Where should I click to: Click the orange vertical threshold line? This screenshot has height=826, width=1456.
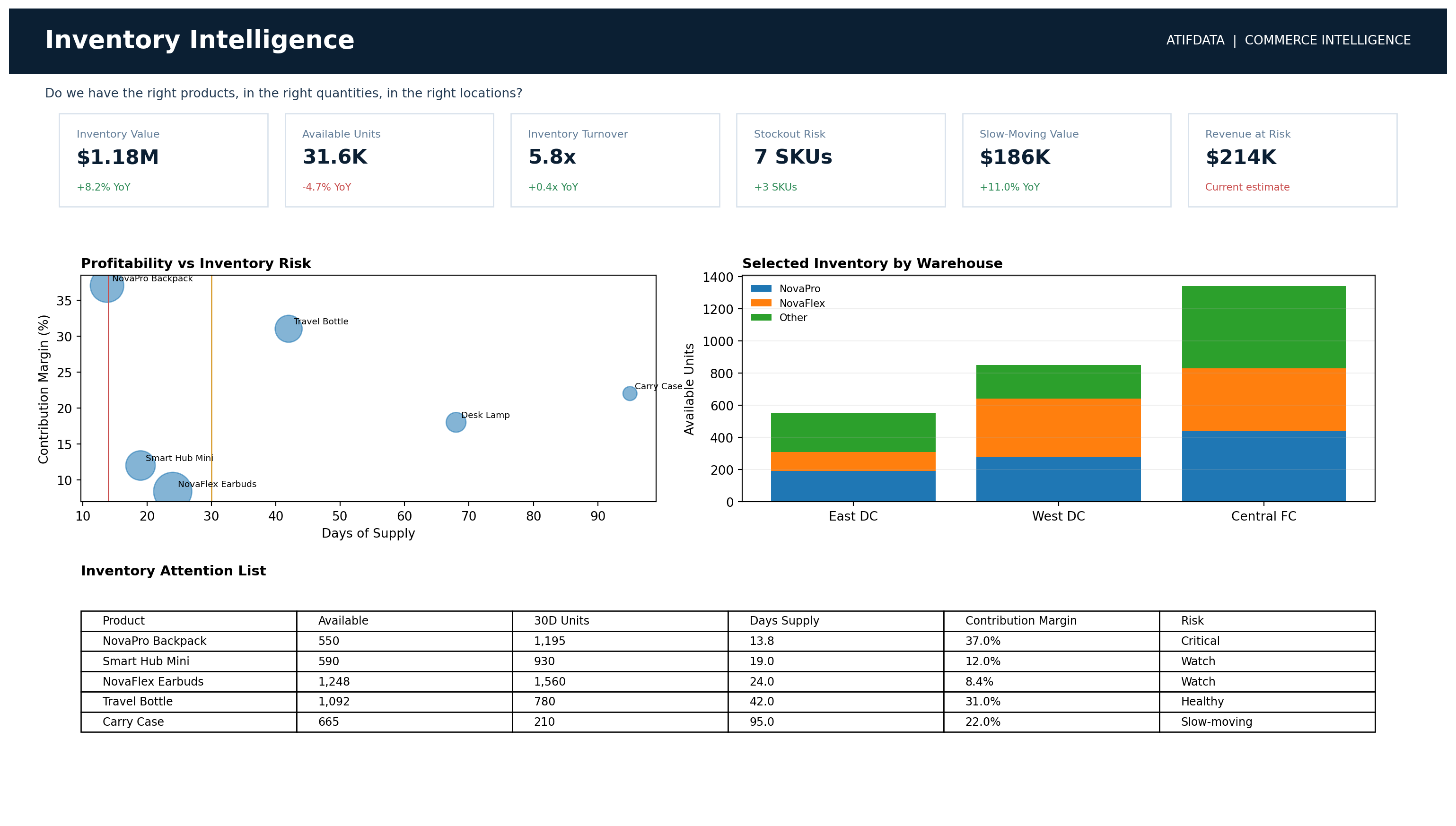tap(211, 389)
